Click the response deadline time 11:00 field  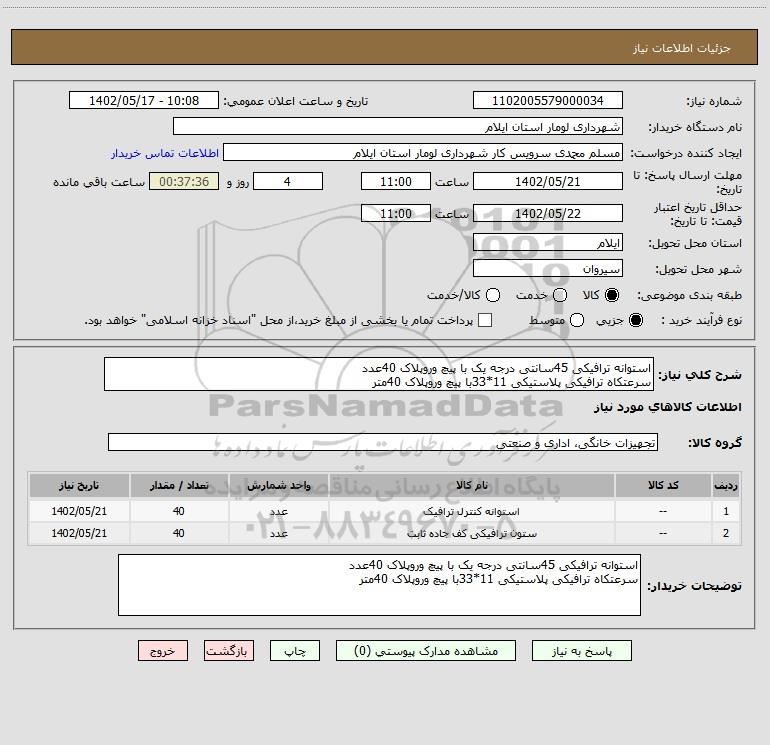point(396,181)
